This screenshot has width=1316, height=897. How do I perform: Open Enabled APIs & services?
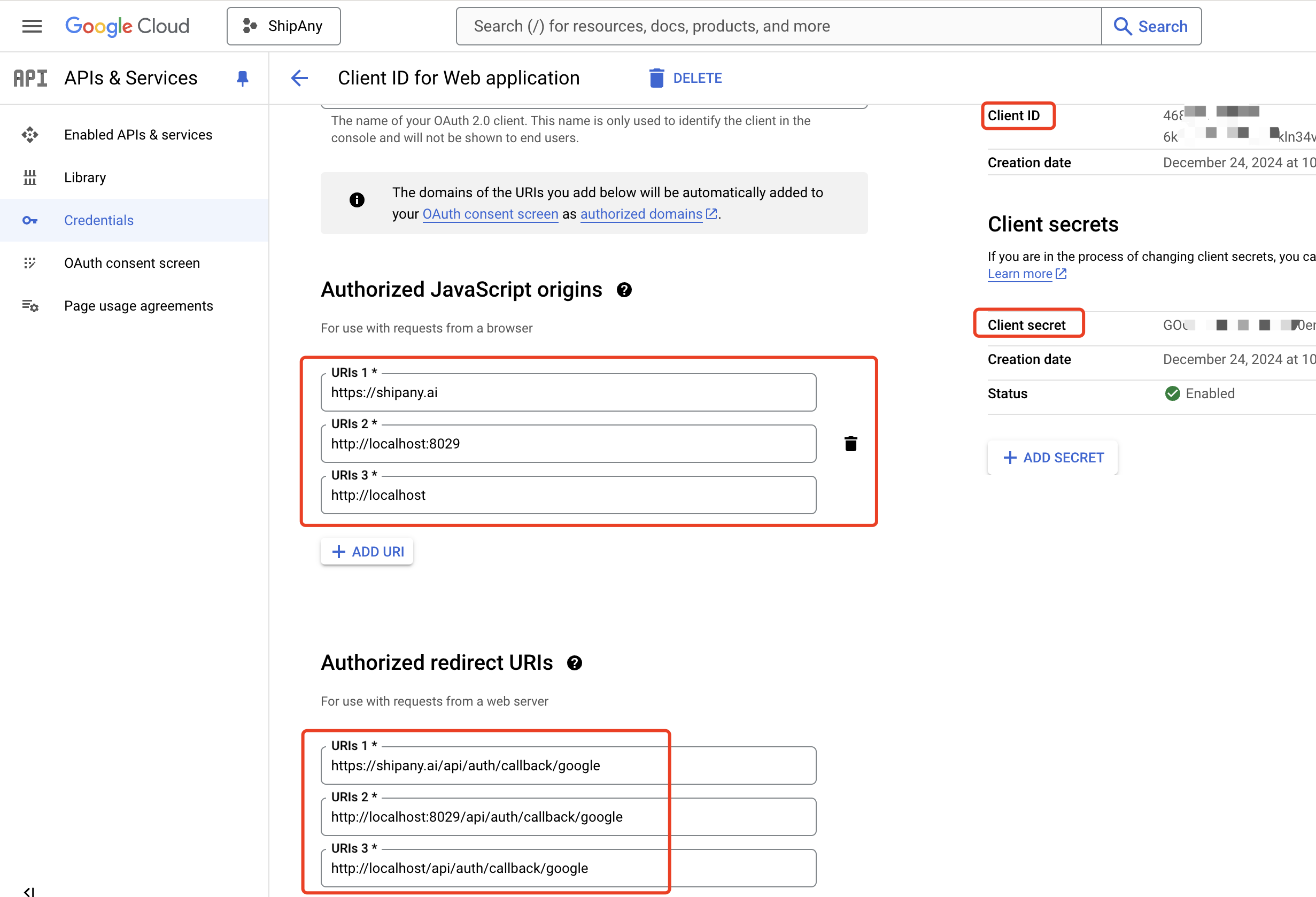coord(134,135)
